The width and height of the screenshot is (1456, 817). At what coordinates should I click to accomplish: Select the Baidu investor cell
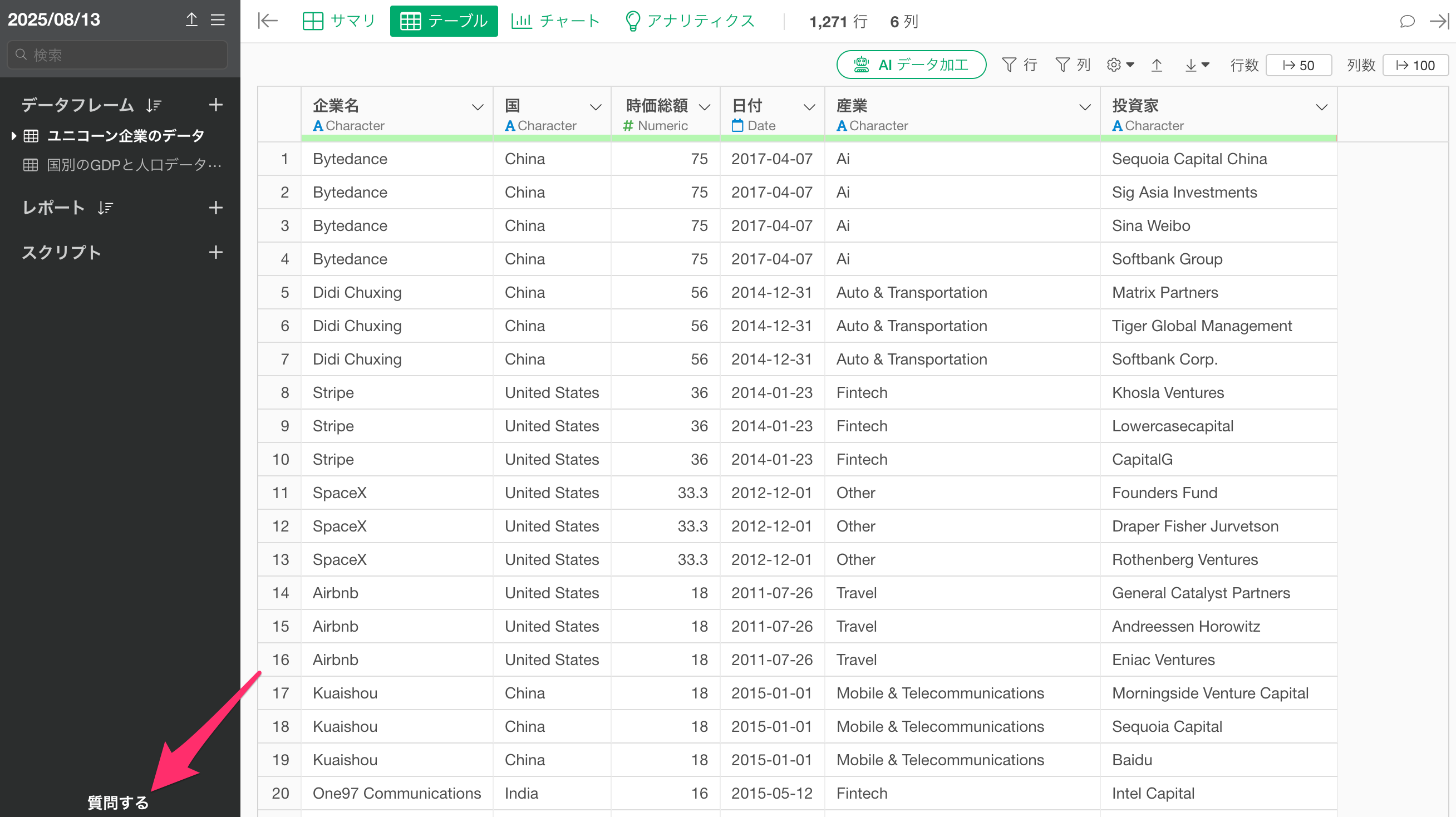[x=1218, y=760]
